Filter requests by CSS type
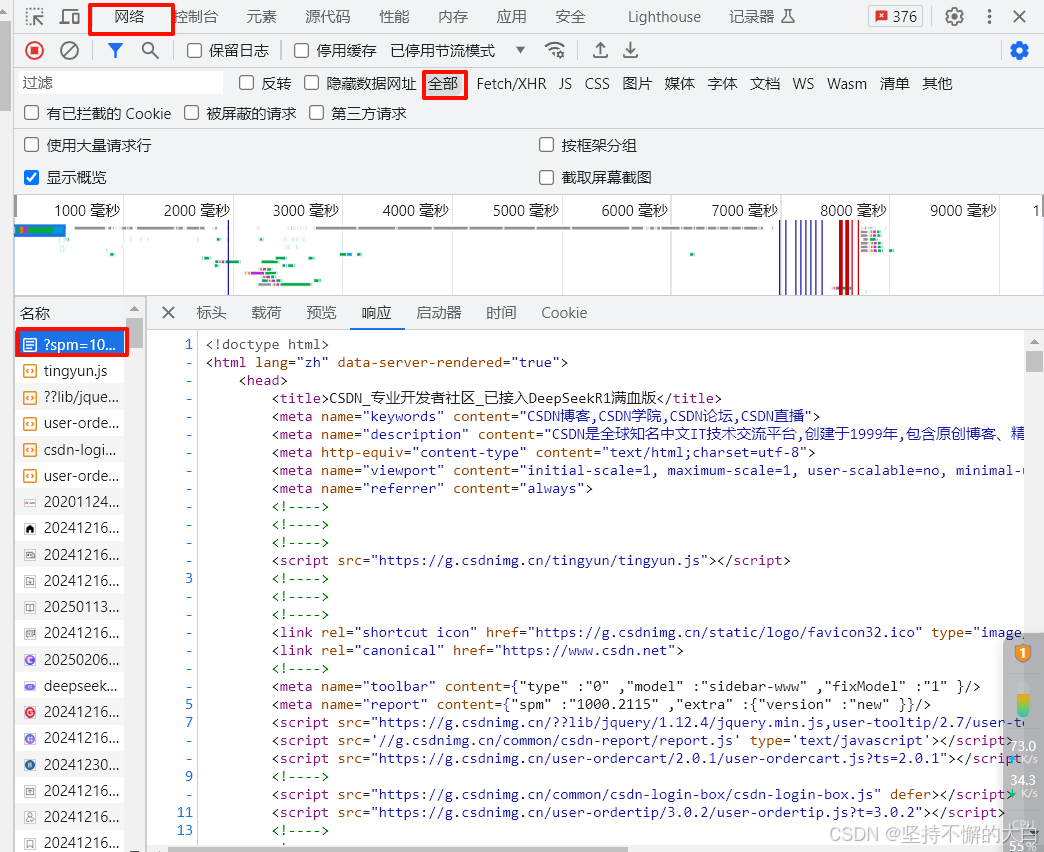The image size is (1044, 852). tap(597, 84)
